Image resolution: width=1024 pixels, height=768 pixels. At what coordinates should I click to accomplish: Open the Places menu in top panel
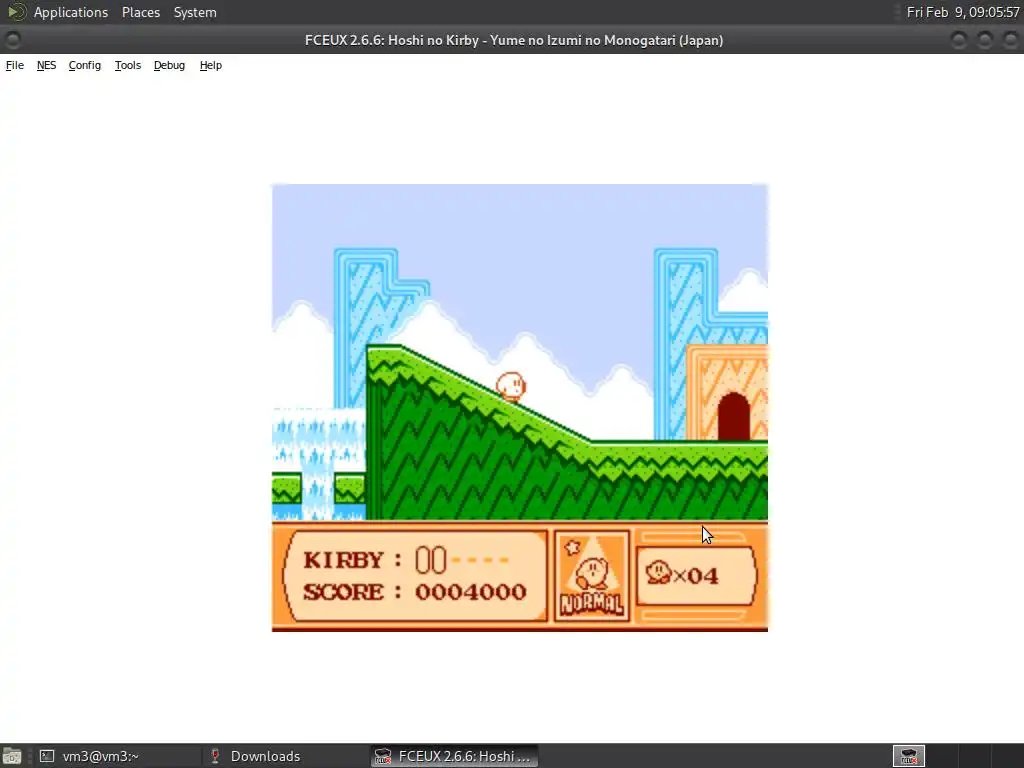[141, 12]
